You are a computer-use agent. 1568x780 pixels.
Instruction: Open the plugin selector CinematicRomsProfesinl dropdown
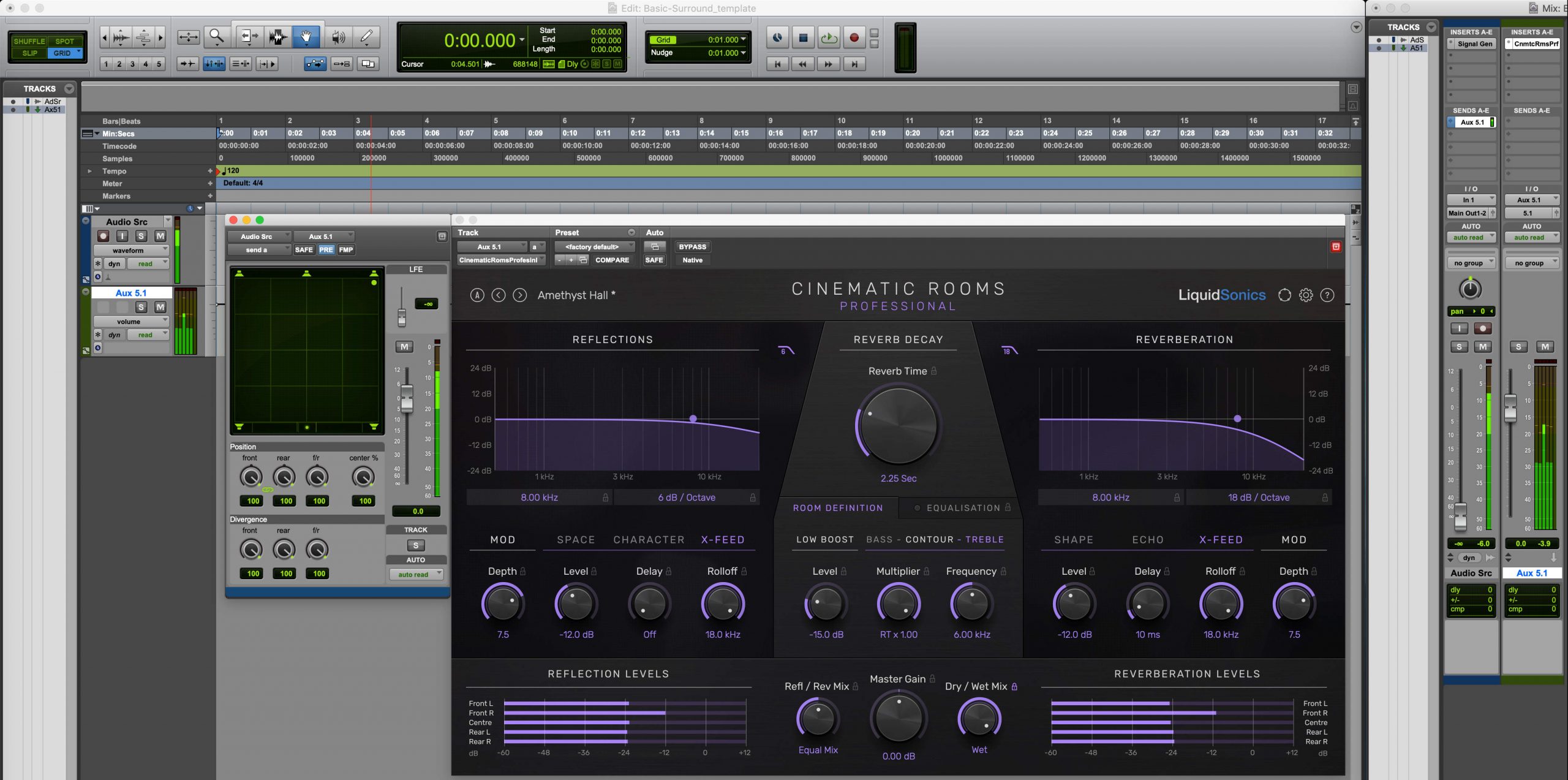click(x=501, y=260)
